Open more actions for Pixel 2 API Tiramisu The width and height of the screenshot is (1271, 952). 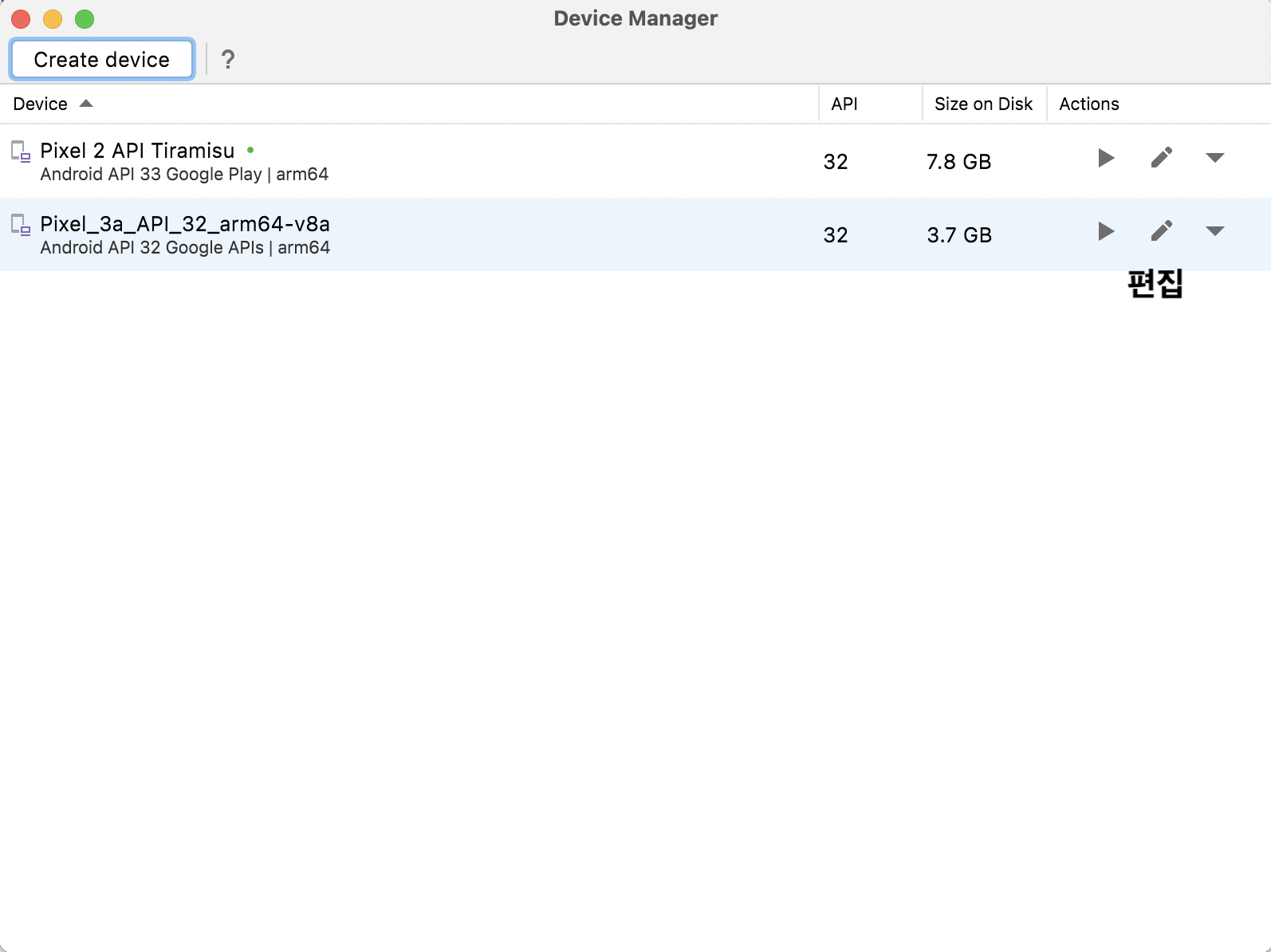(x=1214, y=158)
